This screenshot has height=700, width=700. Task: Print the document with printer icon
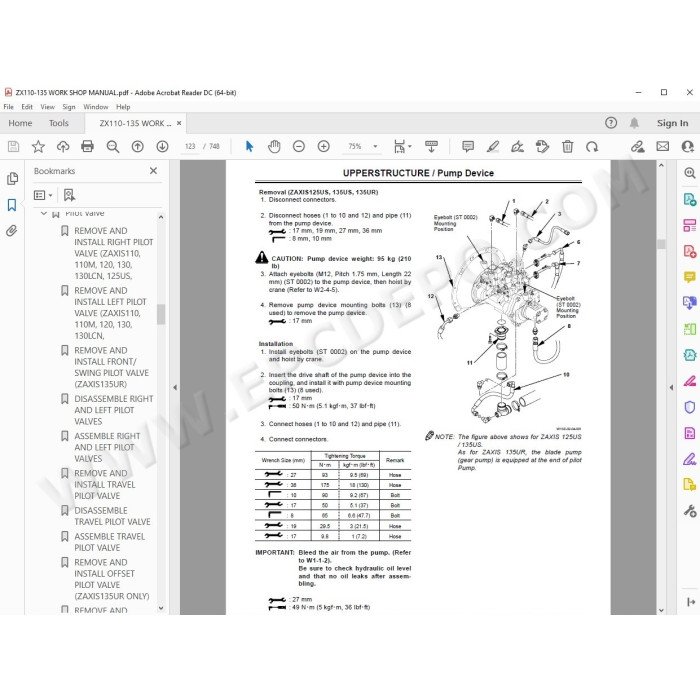pos(88,146)
